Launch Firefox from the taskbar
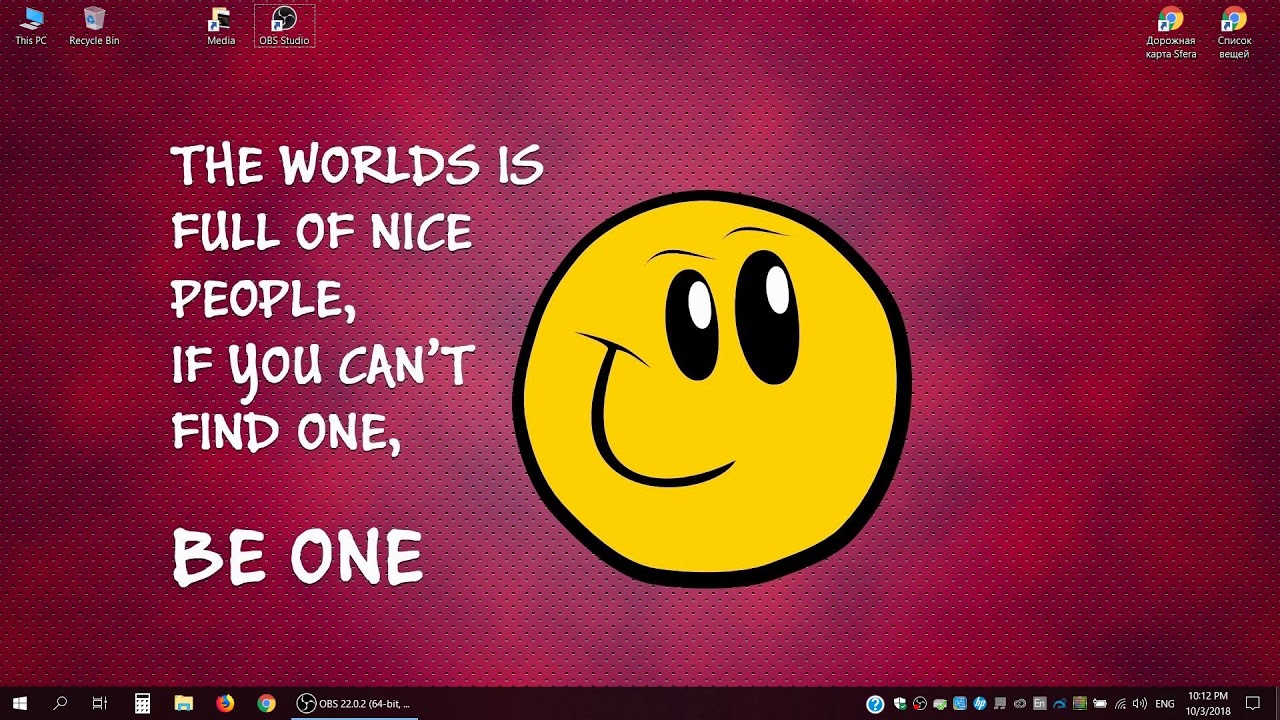 tap(225, 703)
